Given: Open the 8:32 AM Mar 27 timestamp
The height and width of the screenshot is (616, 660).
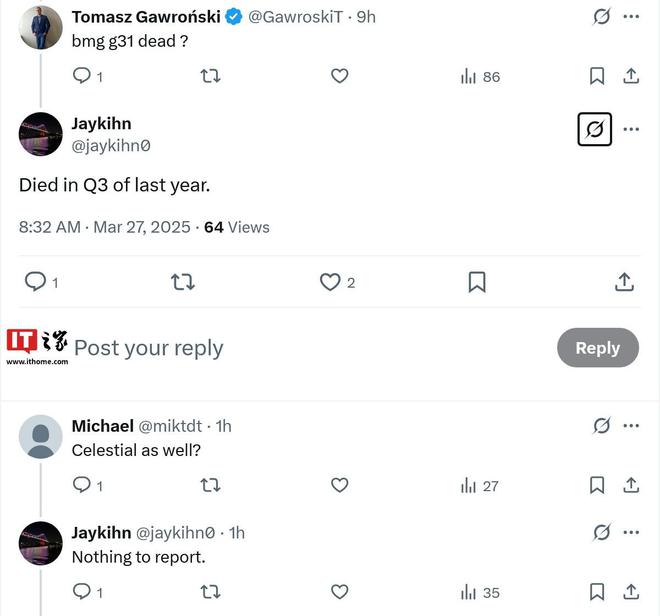Looking at the screenshot, I should 104,227.
